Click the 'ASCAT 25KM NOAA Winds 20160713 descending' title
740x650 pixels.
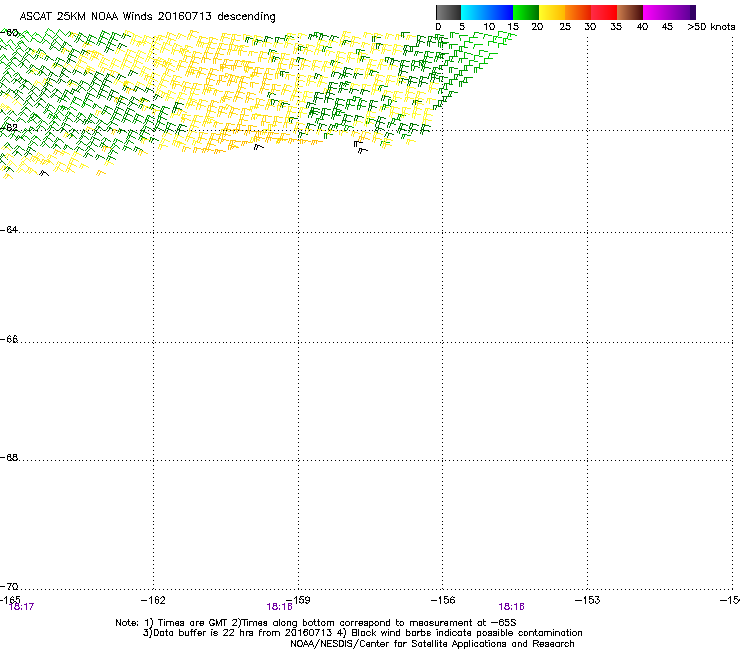tap(148, 16)
